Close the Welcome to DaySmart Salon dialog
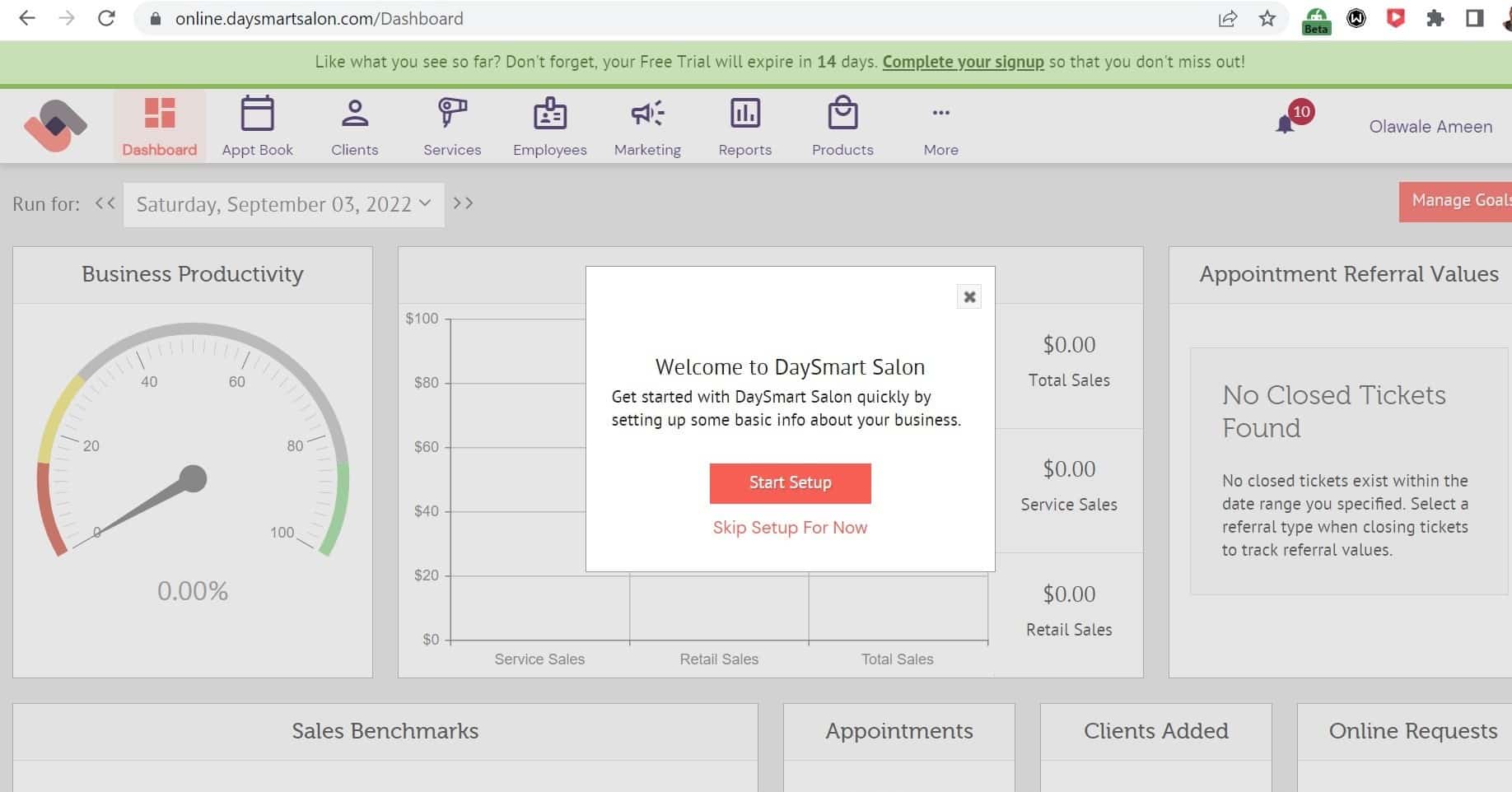 coord(969,297)
